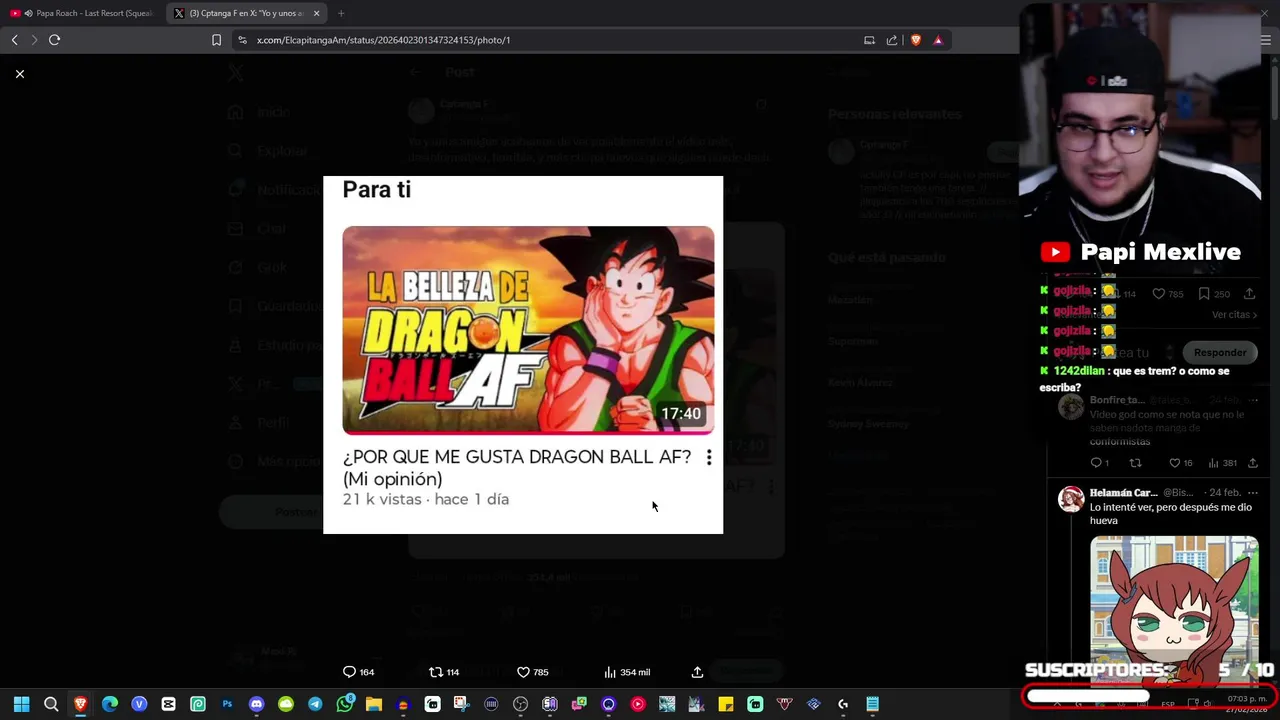Click the video title ¿POR QUE ME GUSTA DRAGON BALL AF?

(517, 467)
